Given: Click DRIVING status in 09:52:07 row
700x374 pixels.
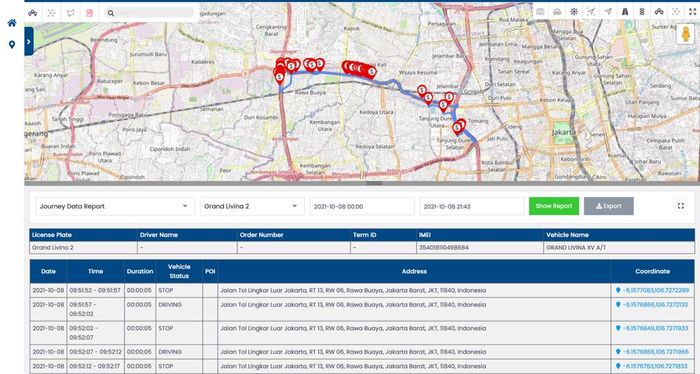Looking at the screenshot, I should point(170,352).
